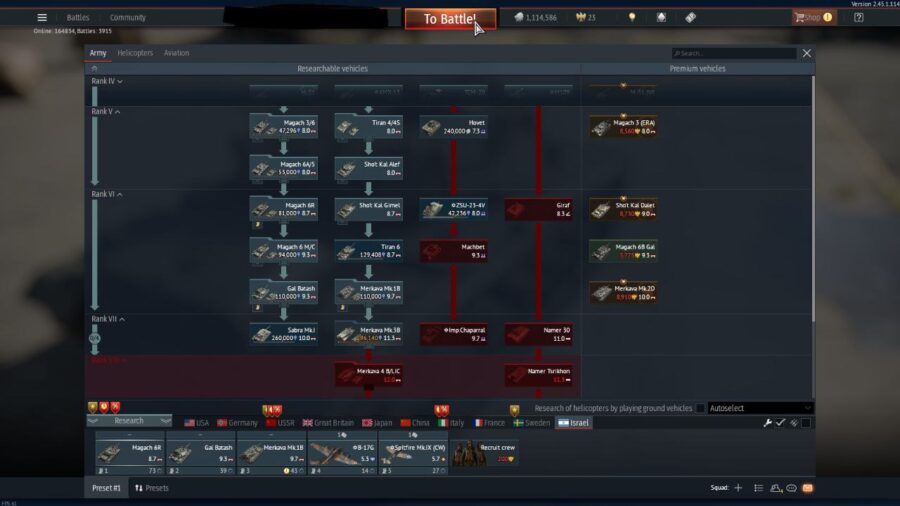
Task: Select the Merkava 4 B/LIC tank
Action: point(368,375)
